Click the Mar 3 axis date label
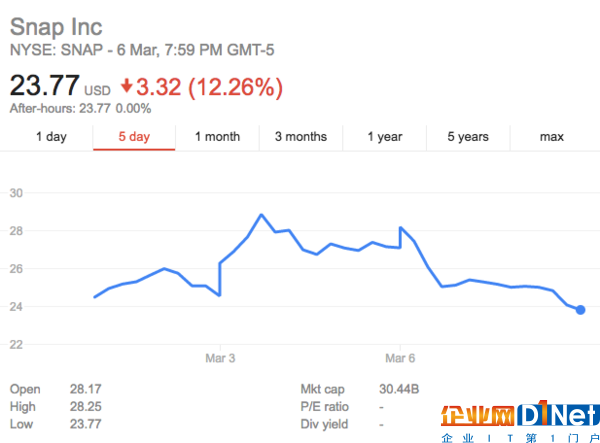This screenshot has width=600, height=443. pyautogui.click(x=220, y=358)
